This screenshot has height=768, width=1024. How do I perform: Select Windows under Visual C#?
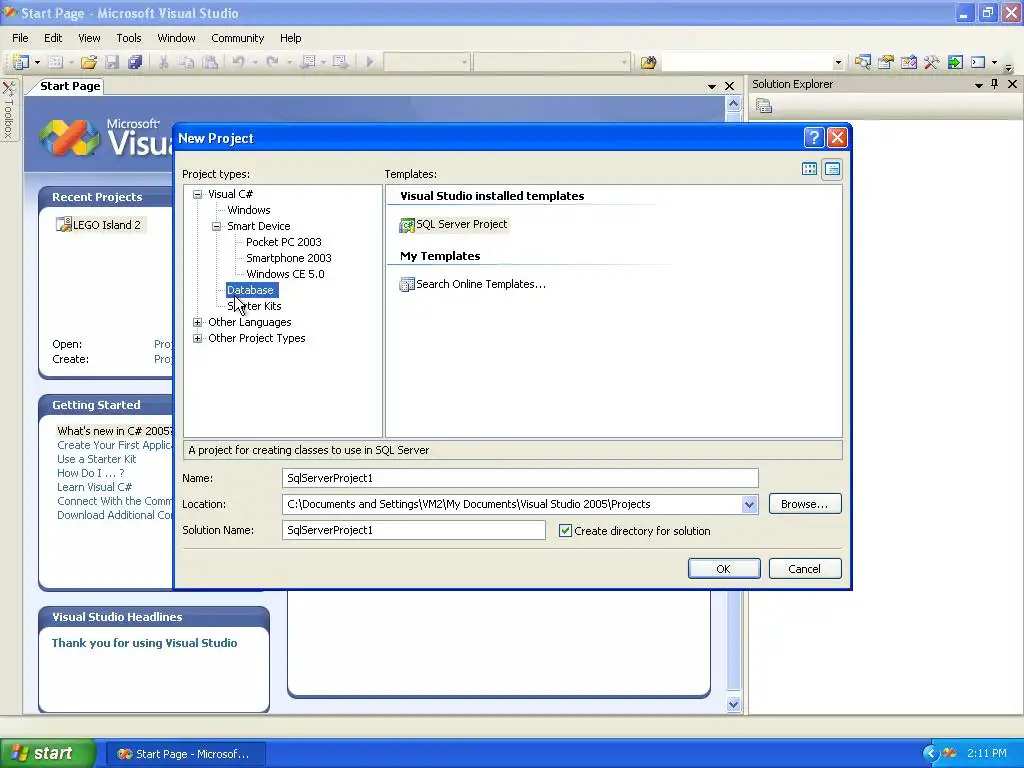pos(249,210)
